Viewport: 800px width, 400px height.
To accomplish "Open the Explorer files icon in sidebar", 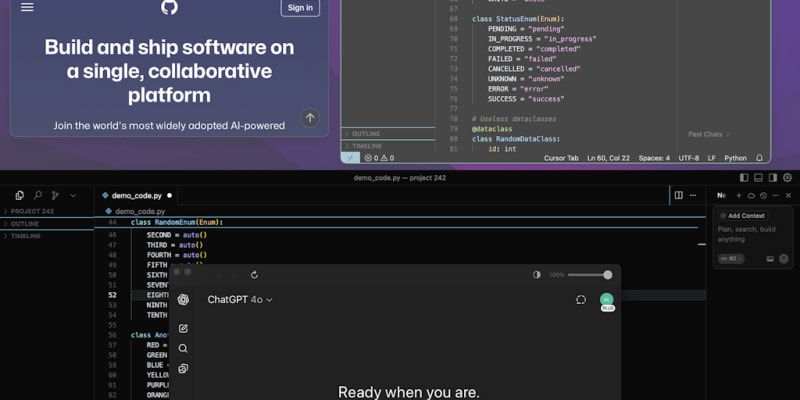I will [x=19, y=195].
